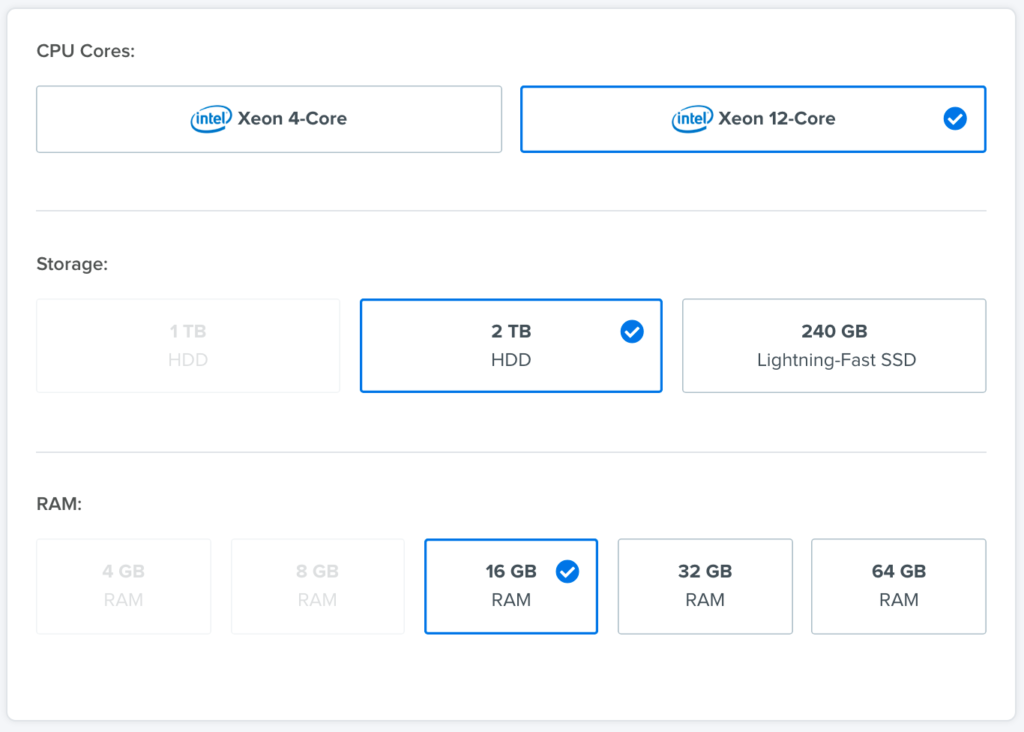Select the Xeon 4-Core CPU option
The width and height of the screenshot is (1024, 732).
[269, 119]
